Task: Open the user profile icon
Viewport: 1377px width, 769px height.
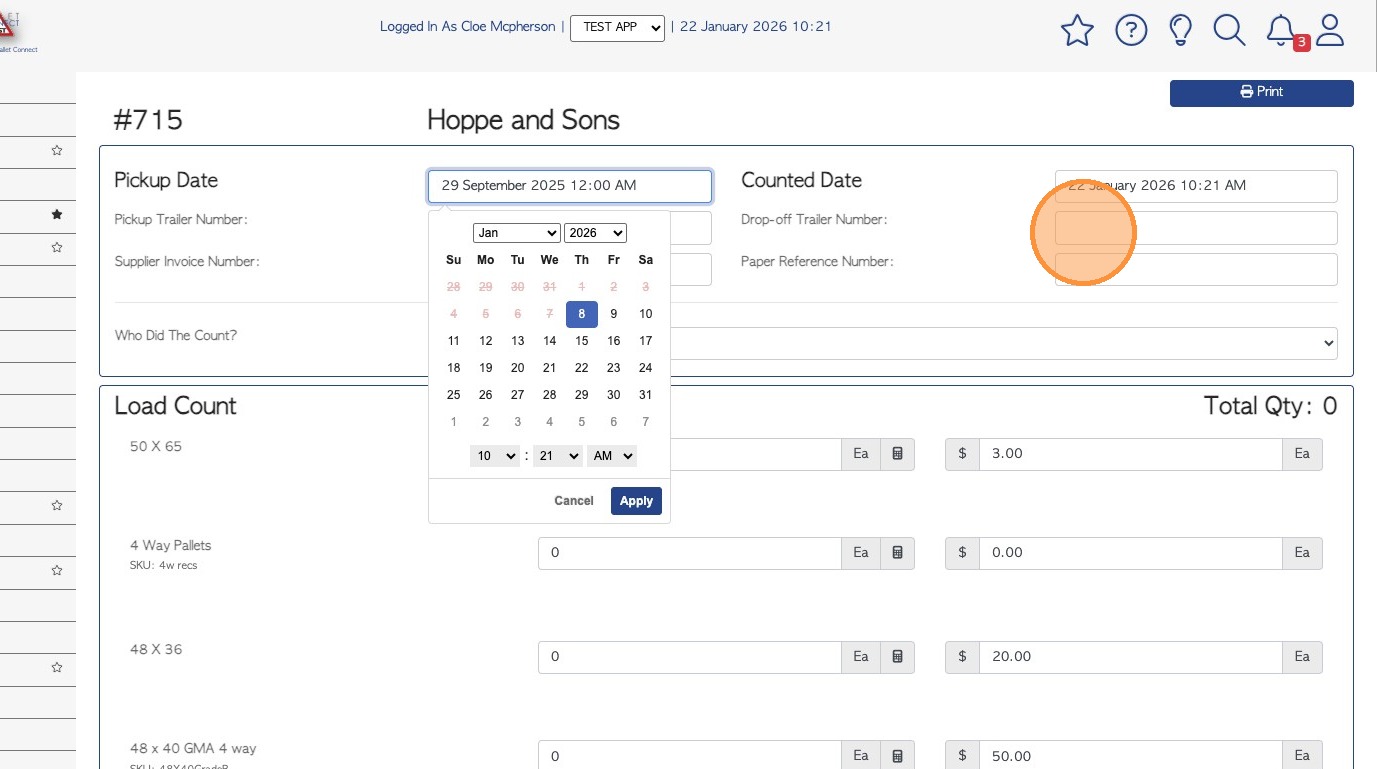Action: (1330, 31)
